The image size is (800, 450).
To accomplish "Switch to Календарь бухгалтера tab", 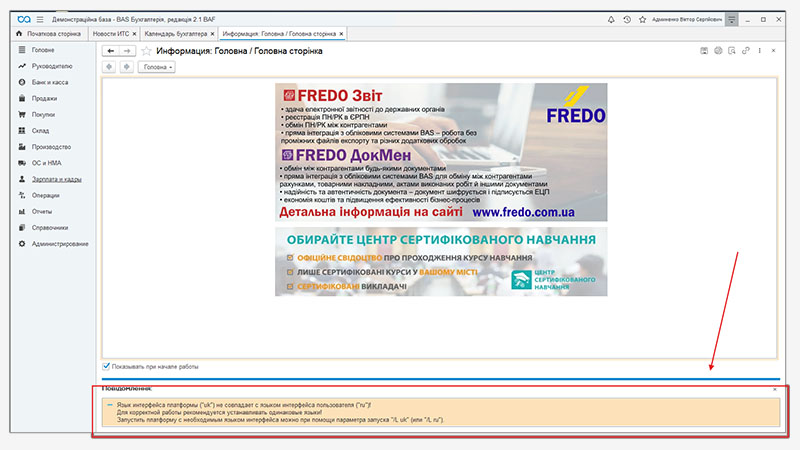I will (x=176, y=34).
